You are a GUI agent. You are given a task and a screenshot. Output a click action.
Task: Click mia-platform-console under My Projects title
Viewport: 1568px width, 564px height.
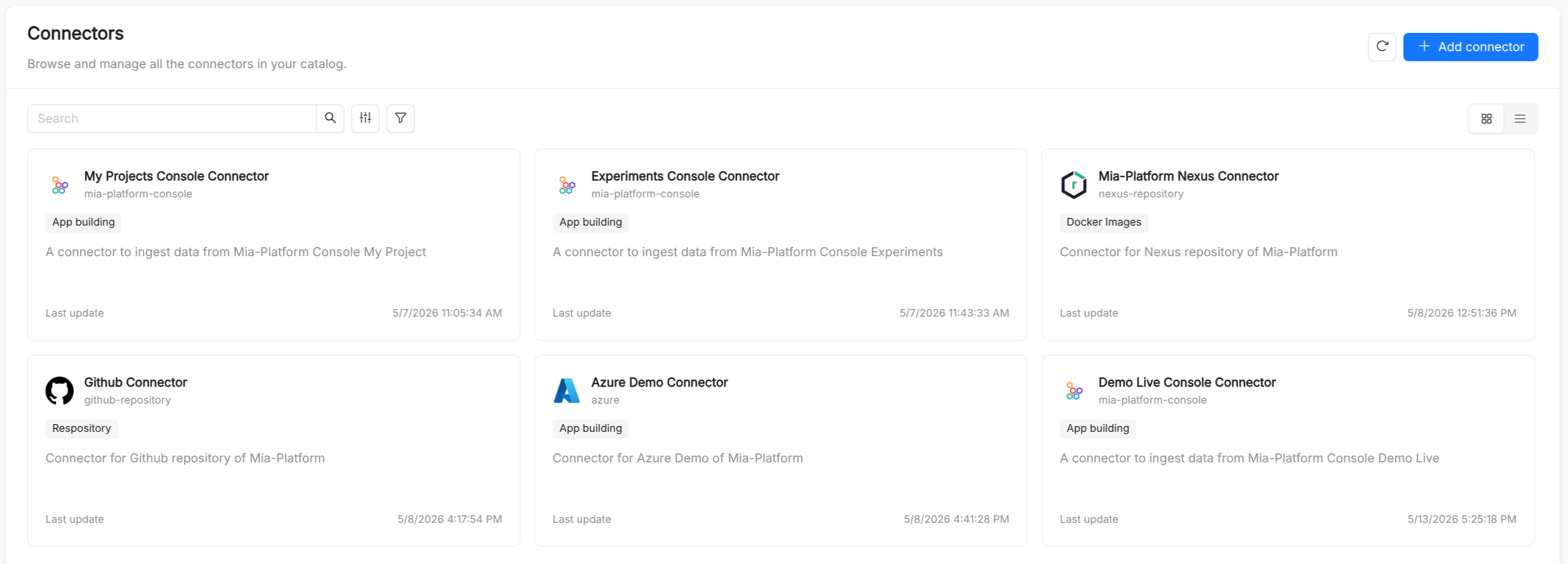pos(138,194)
